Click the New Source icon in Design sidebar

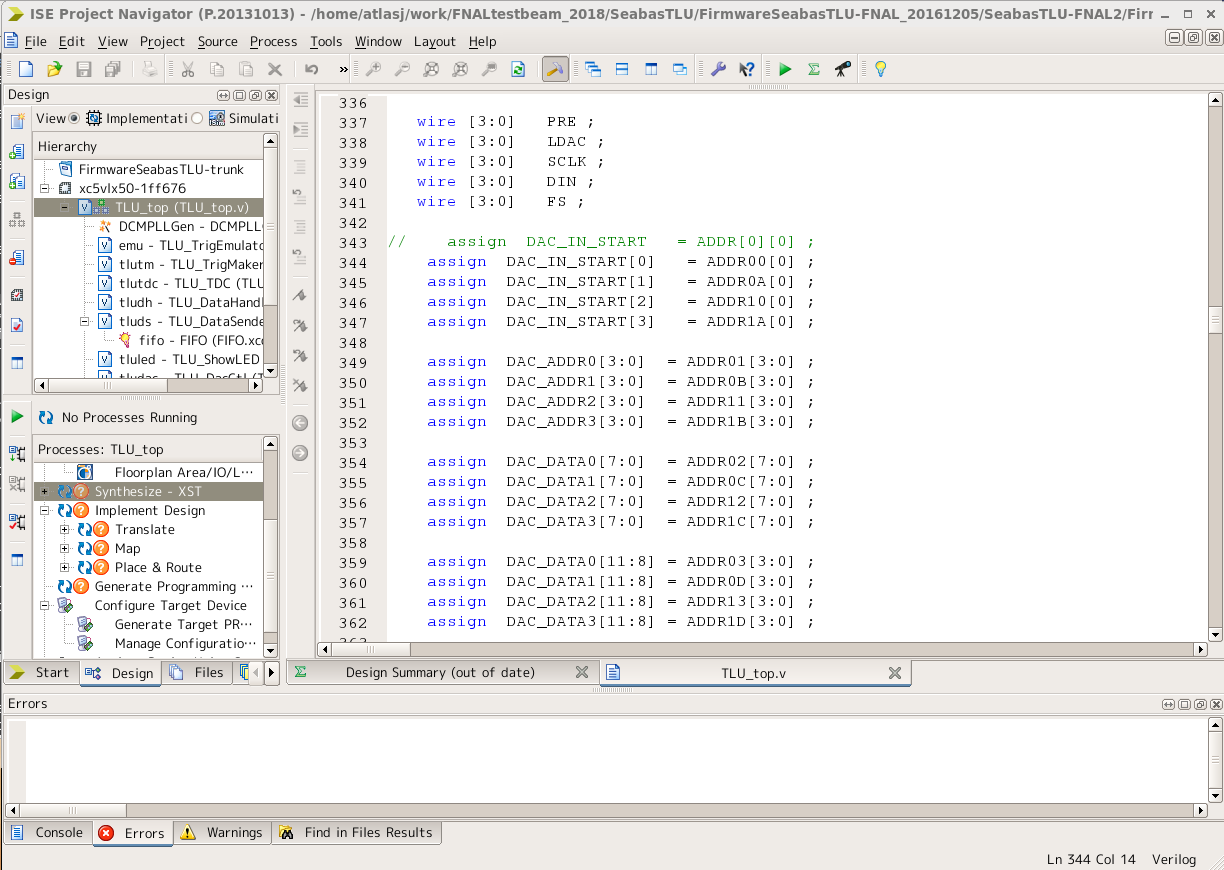(17, 122)
